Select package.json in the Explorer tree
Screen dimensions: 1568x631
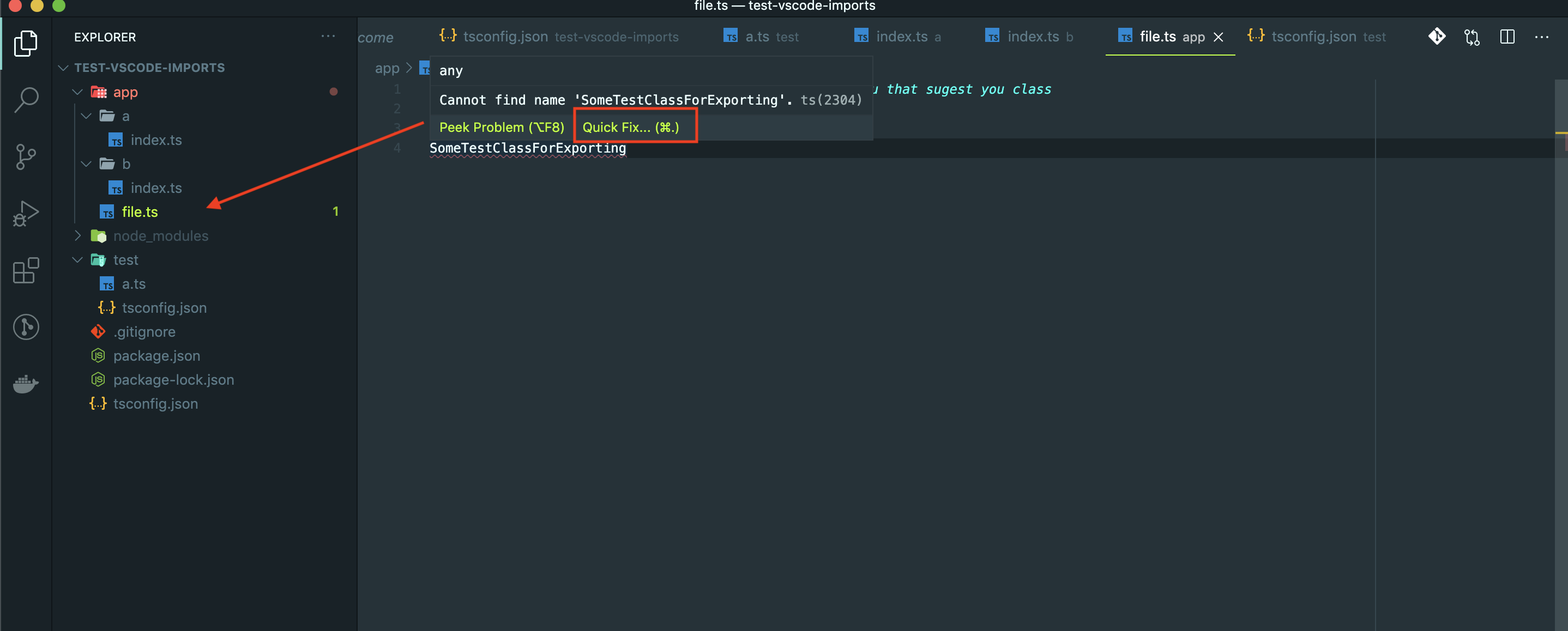tap(157, 355)
